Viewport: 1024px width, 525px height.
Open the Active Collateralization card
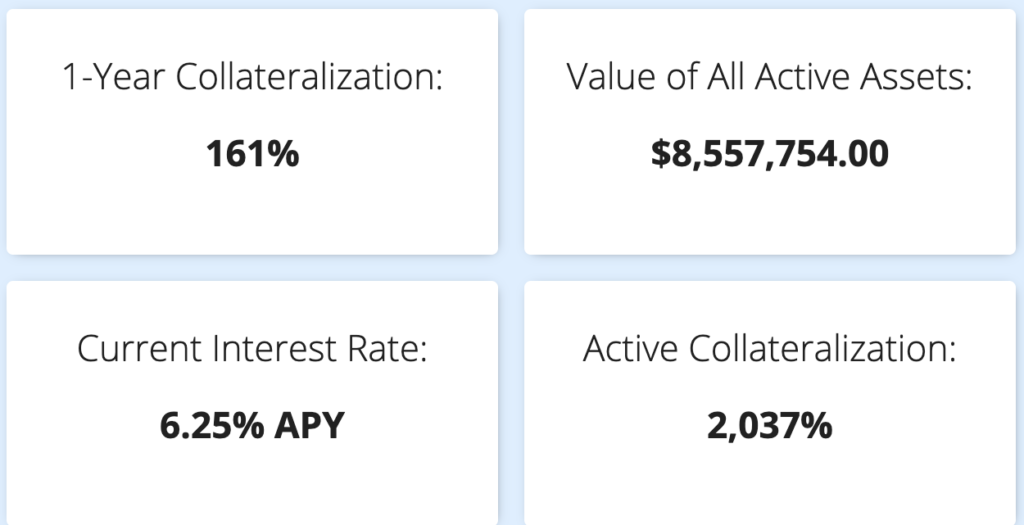click(770, 403)
